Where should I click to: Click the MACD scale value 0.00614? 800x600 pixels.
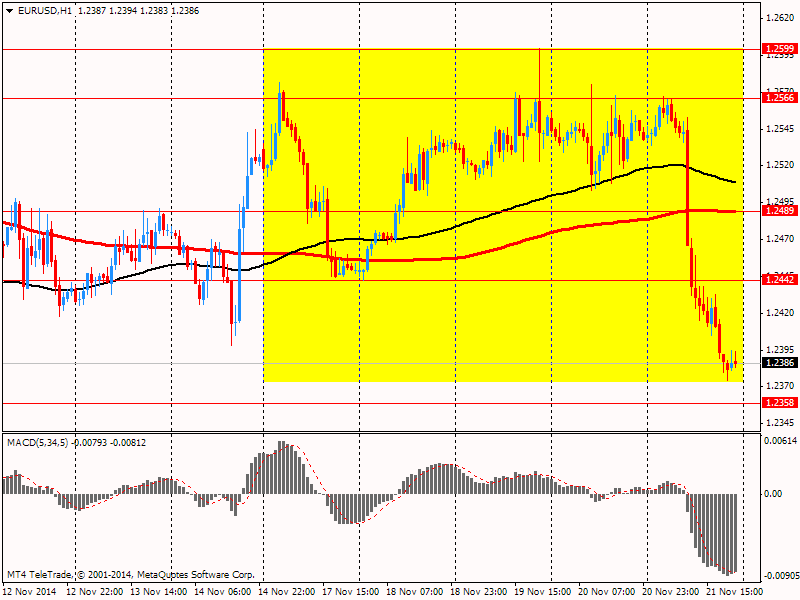coord(781,440)
